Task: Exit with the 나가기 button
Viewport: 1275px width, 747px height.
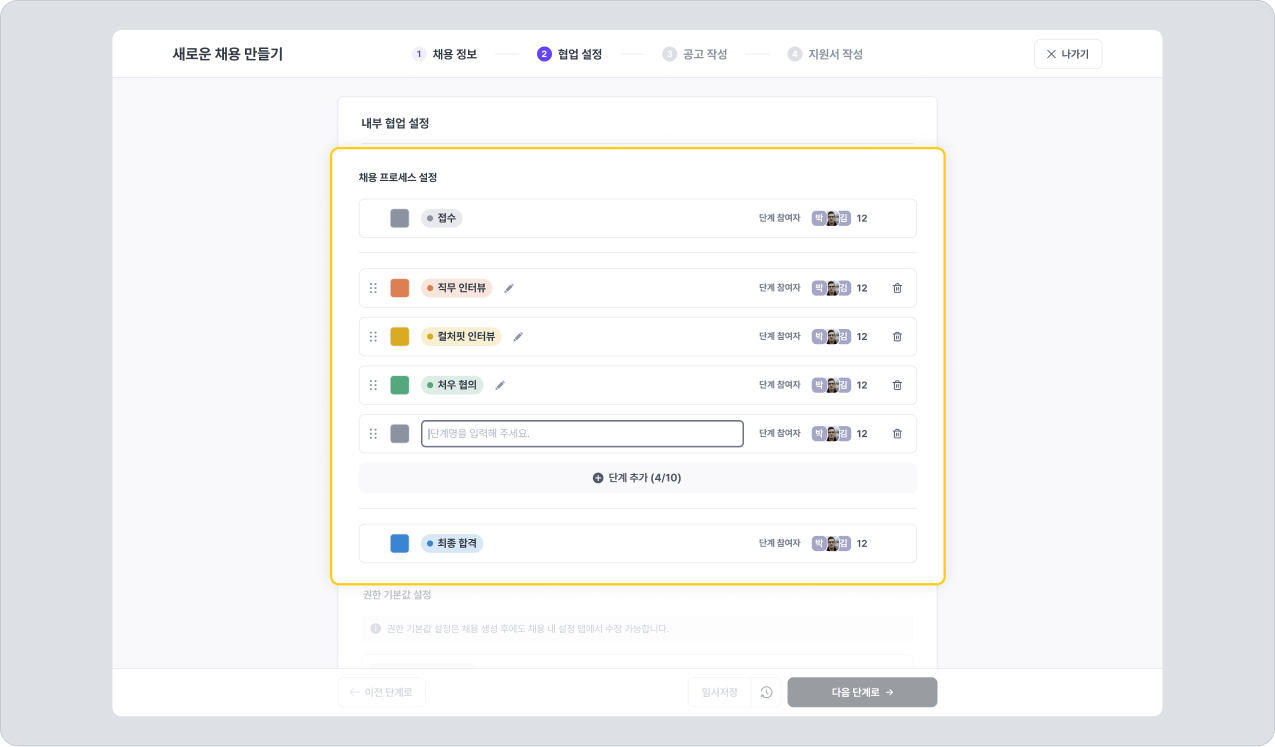Action: 1068,54
